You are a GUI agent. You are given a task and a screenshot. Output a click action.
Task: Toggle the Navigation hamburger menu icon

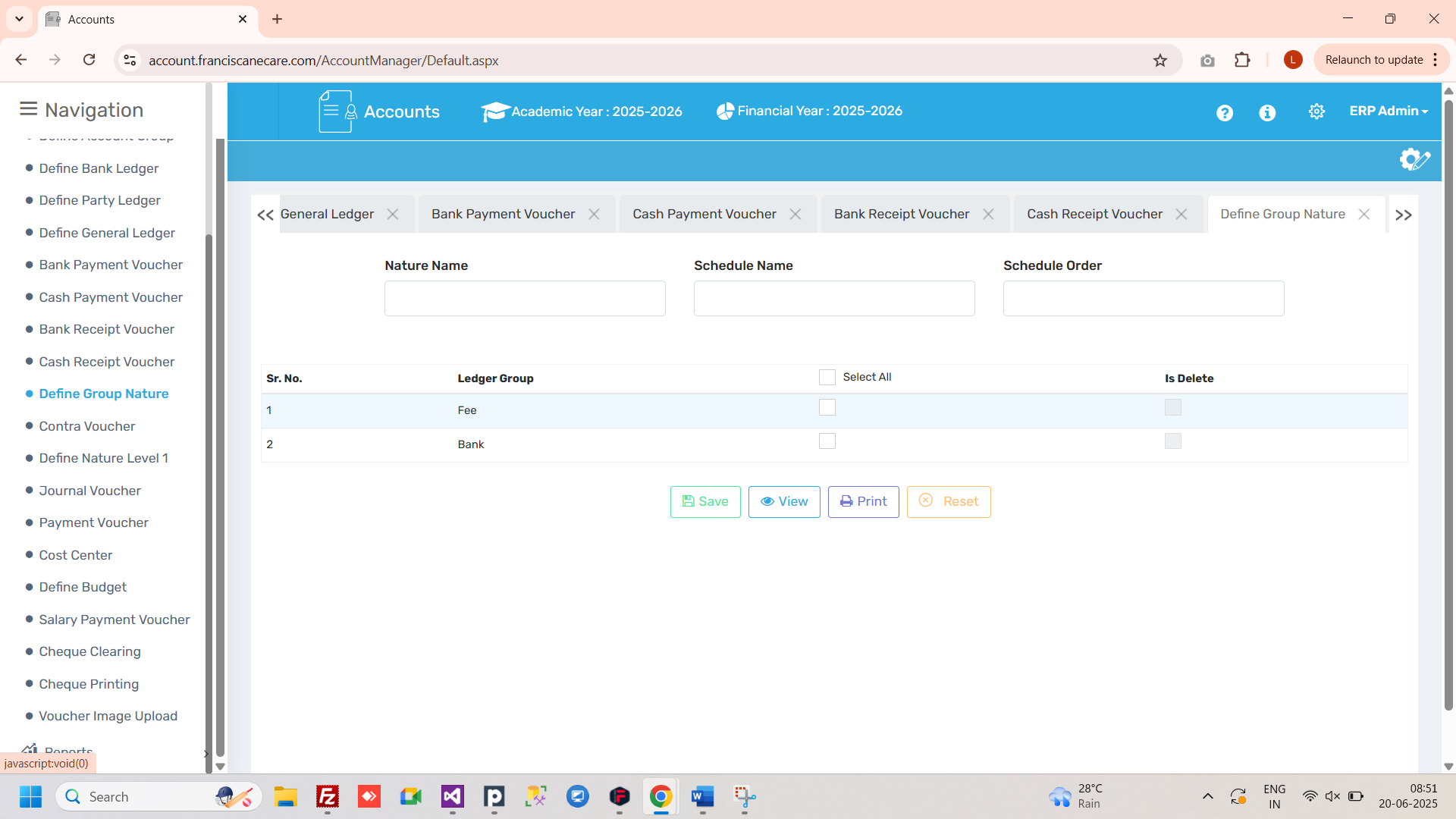(x=28, y=109)
